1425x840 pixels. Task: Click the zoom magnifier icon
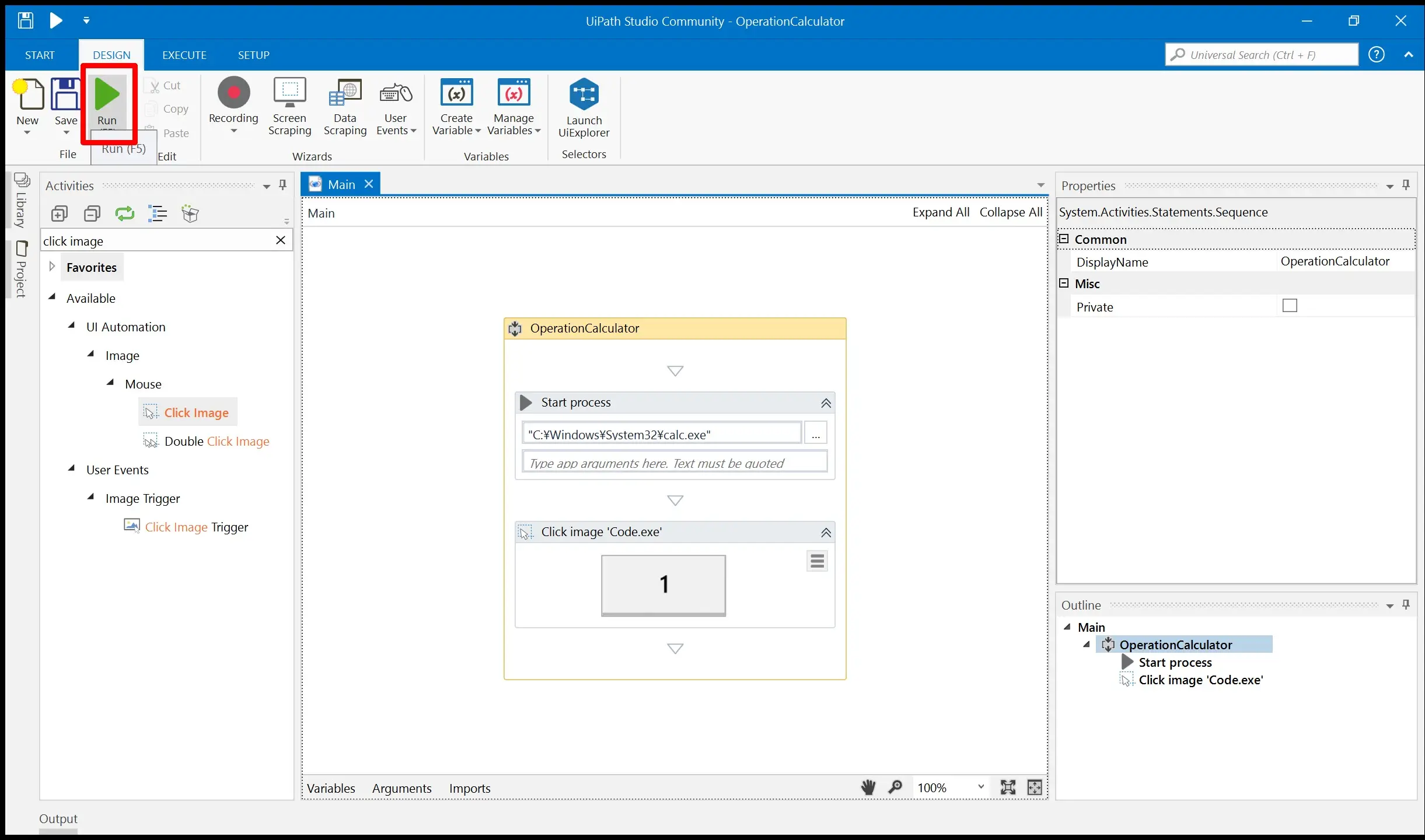coord(895,787)
